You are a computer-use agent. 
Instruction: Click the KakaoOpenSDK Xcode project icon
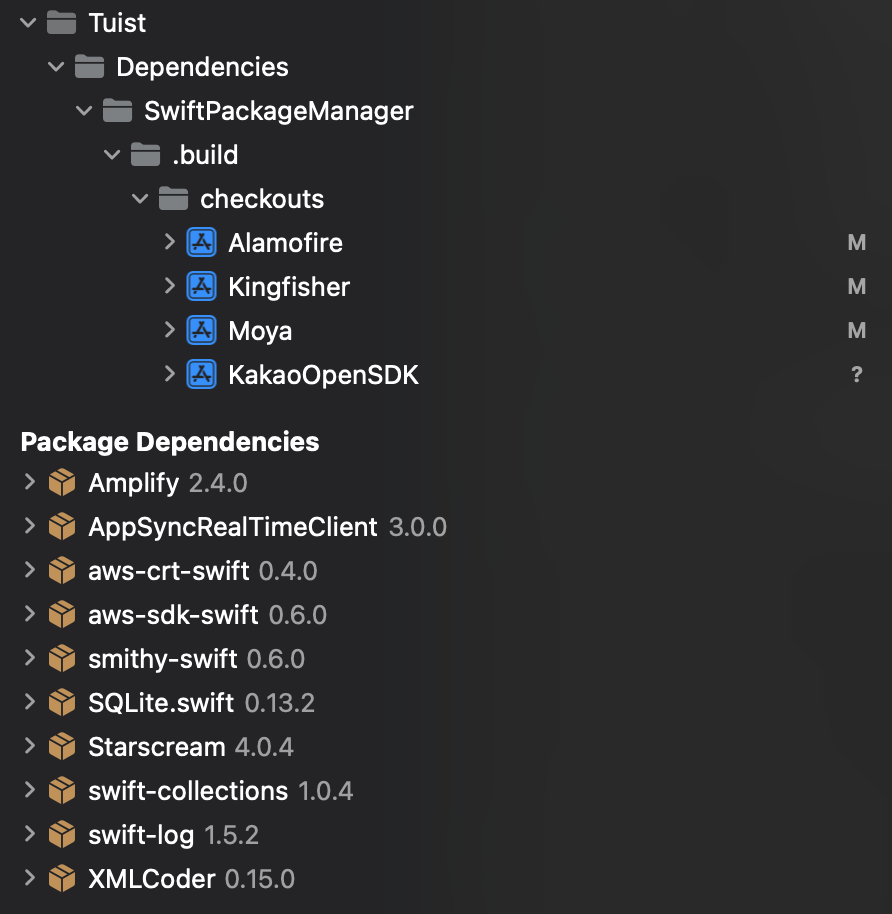click(201, 375)
